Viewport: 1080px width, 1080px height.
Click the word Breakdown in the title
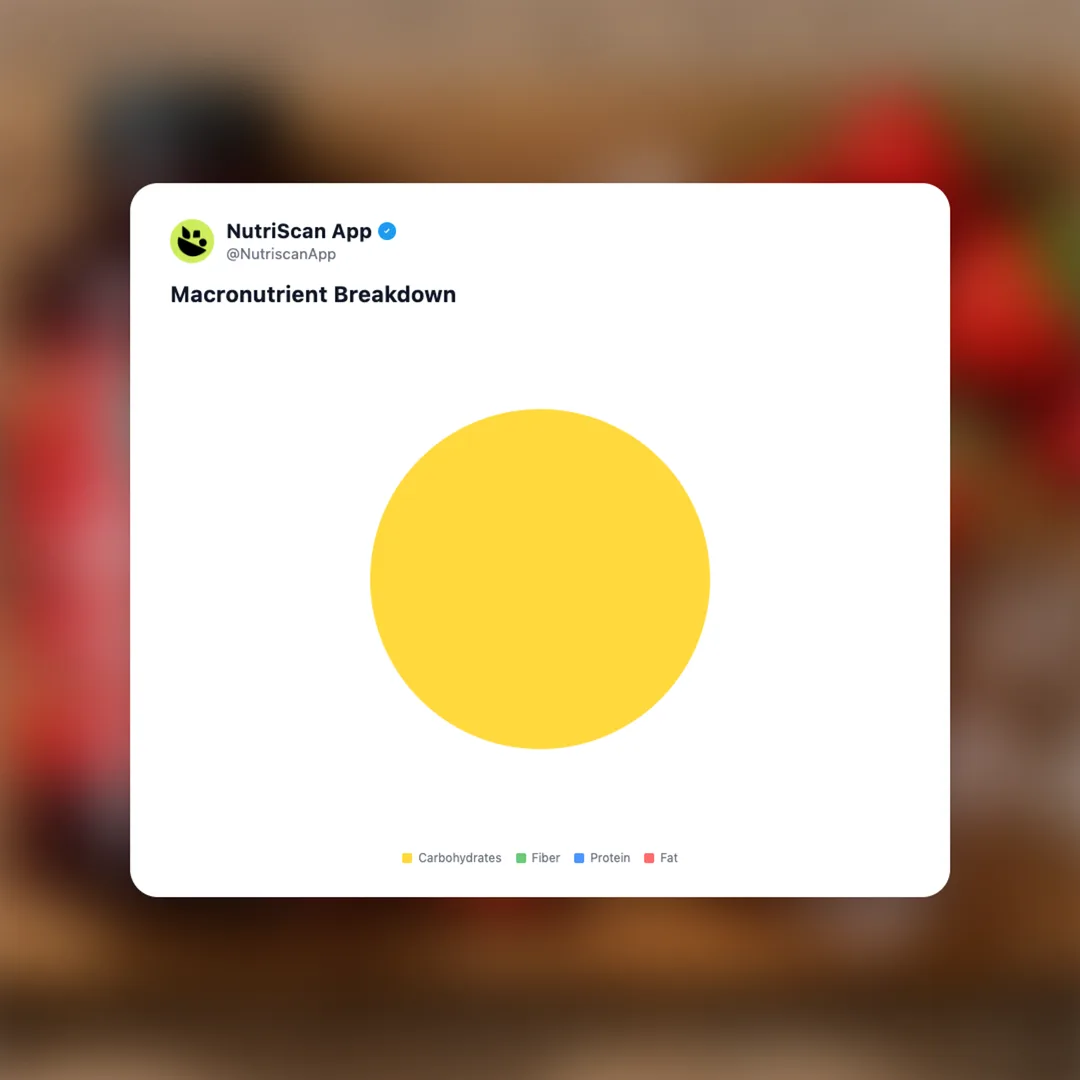click(395, 295)
